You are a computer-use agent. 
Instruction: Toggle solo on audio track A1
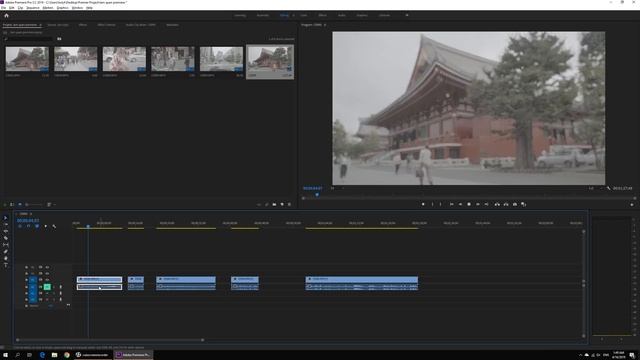54,287
